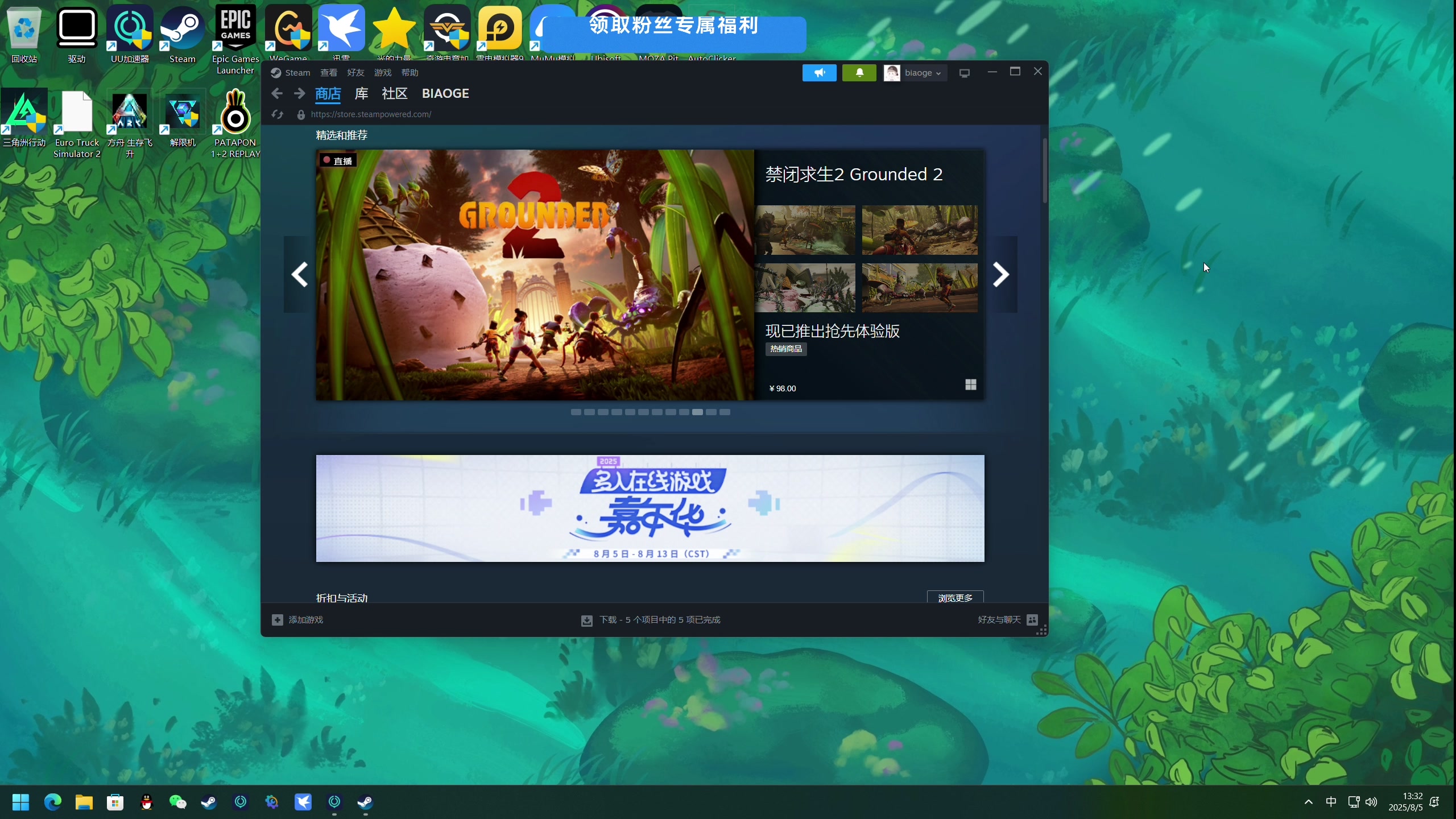
Task: Show next featured game in carousel
Action: (x=1001, y=275)
